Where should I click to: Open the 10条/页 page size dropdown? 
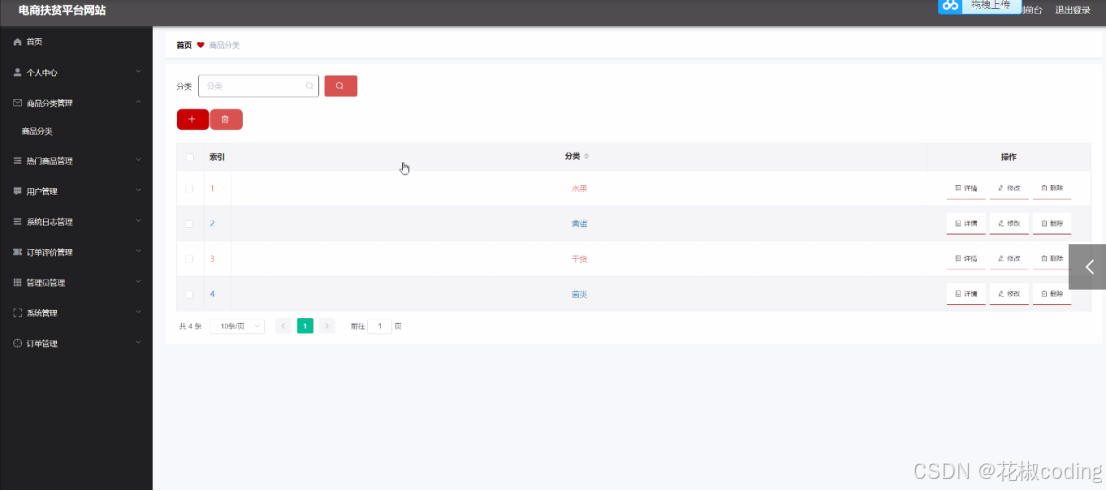click(x=238, y=326)
